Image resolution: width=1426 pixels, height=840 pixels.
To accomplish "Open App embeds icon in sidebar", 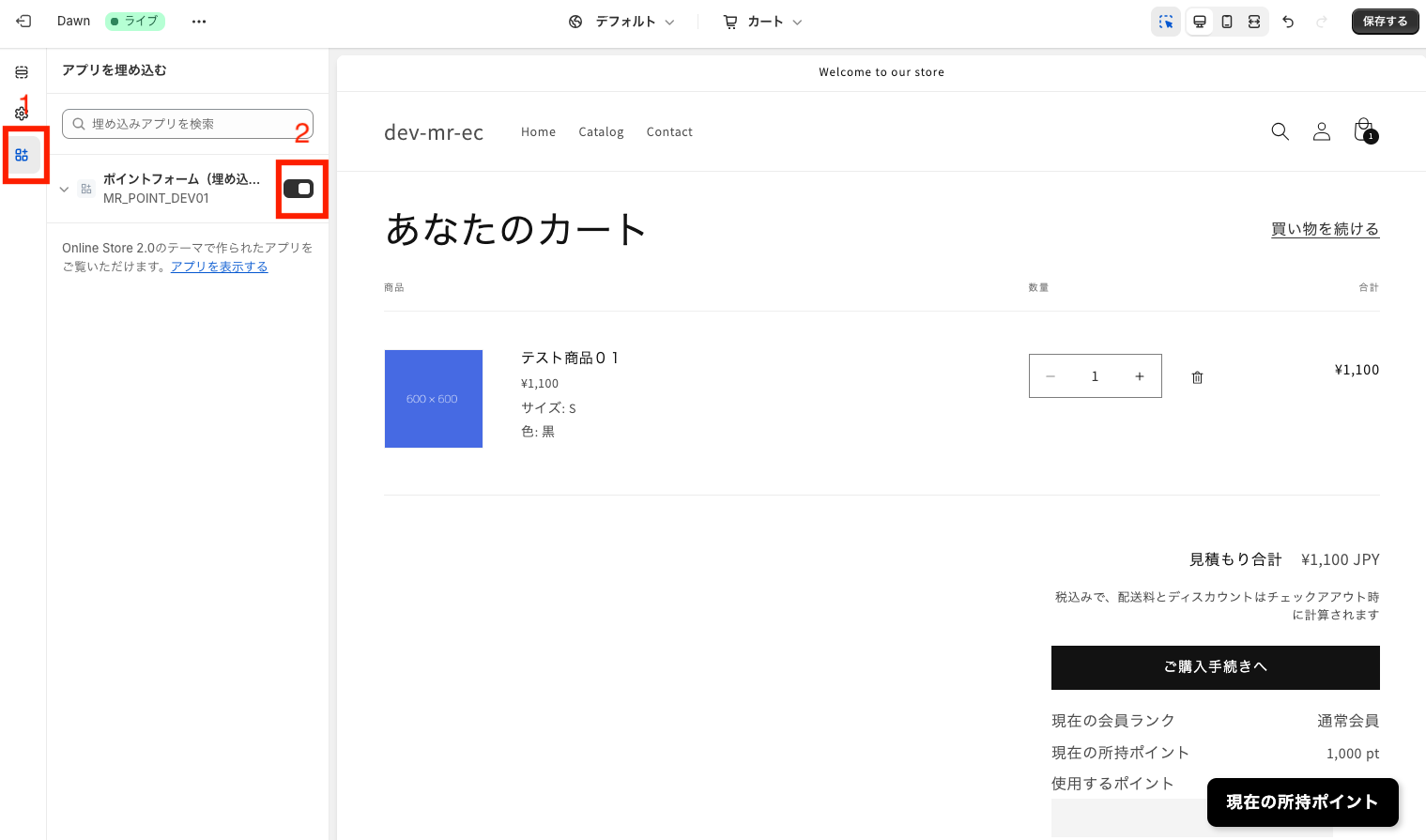I will click(x=22, y=155).
